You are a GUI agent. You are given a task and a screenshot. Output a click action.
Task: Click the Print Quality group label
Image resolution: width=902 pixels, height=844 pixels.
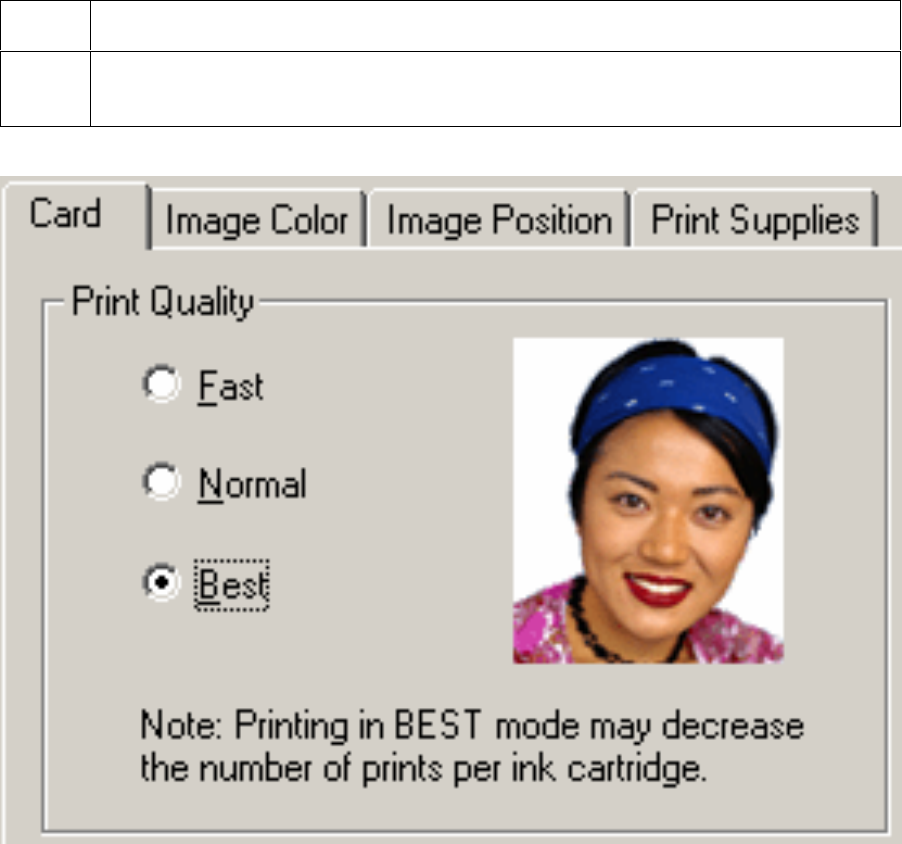[162, 302]
